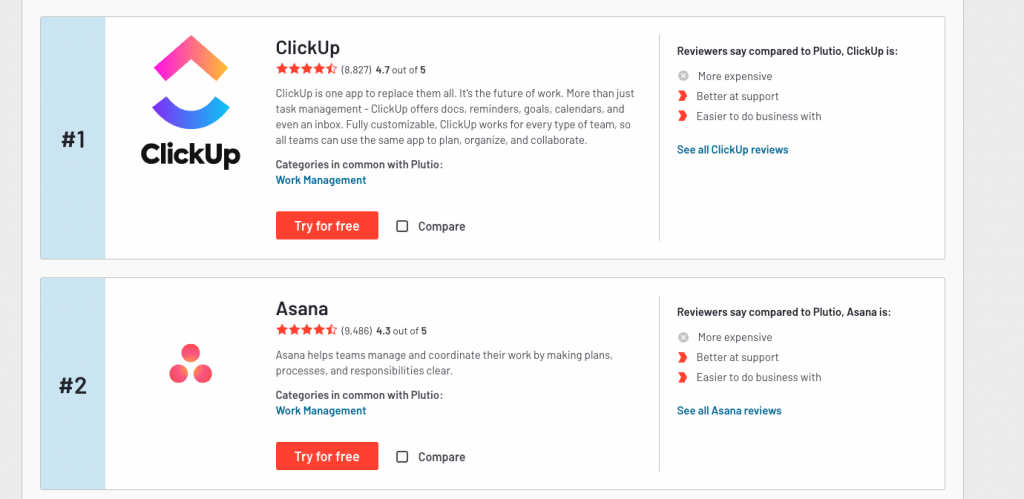1024x499 pixels.
Task: Click ClickUp 'Better at support' arrow icon
Action: point(683,96)
